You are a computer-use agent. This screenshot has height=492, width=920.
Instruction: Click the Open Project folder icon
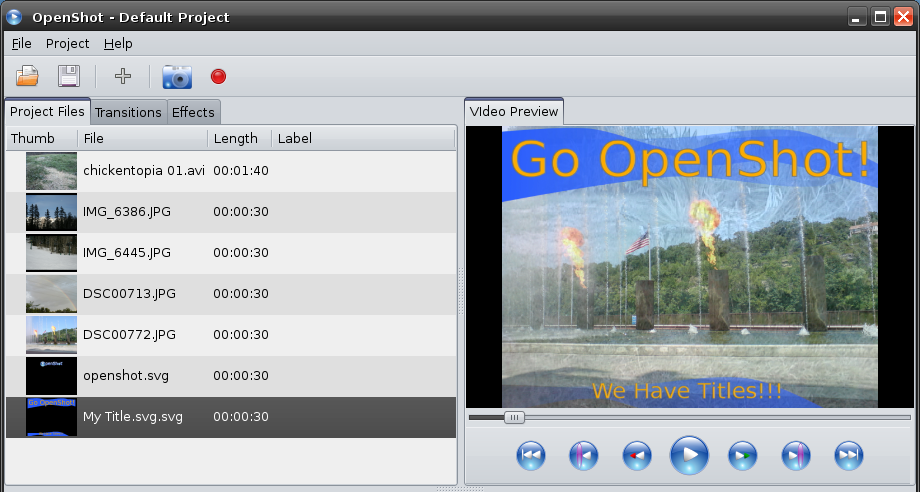click(x=27, y=76)
